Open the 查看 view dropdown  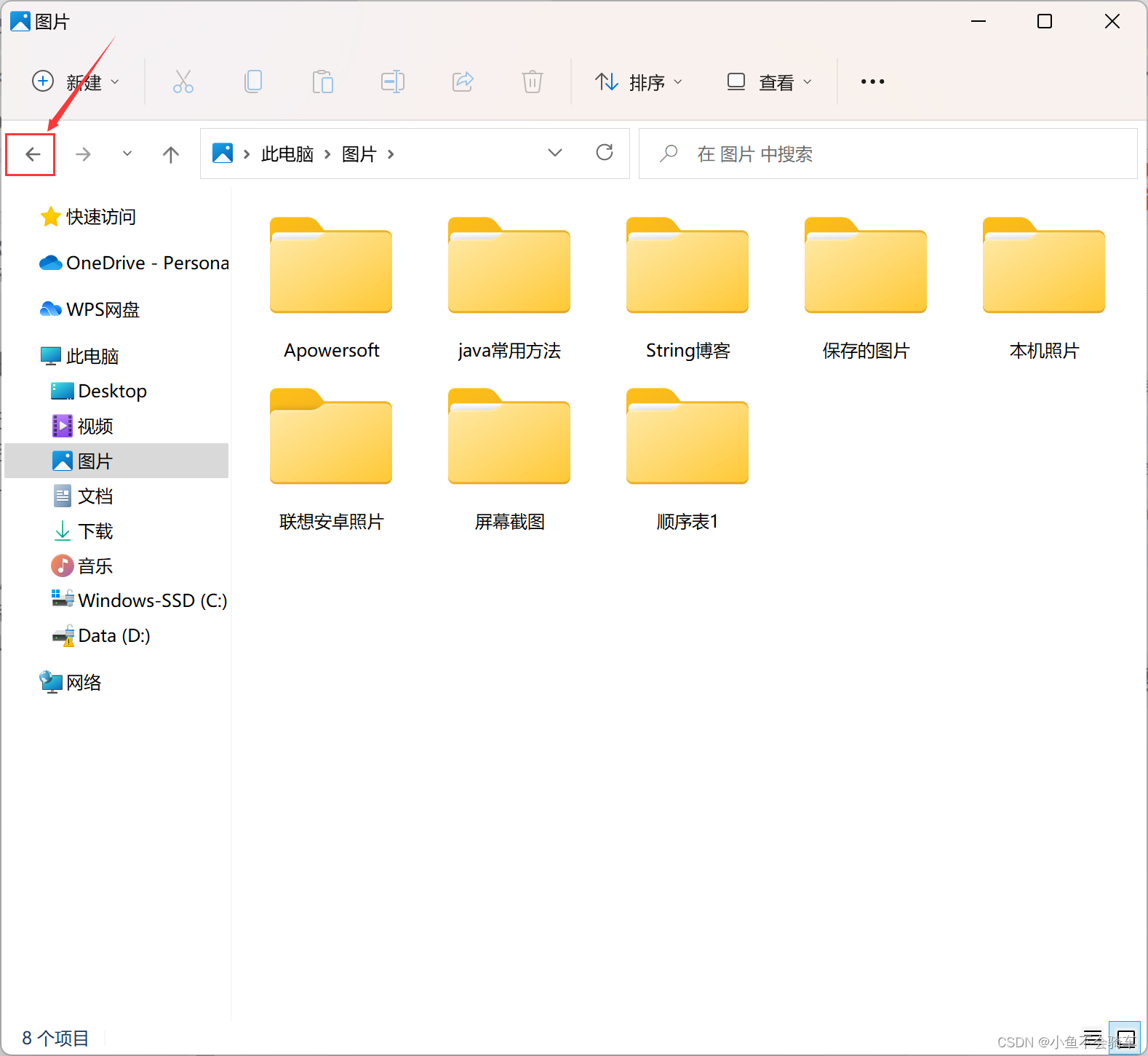coord(769,82)
